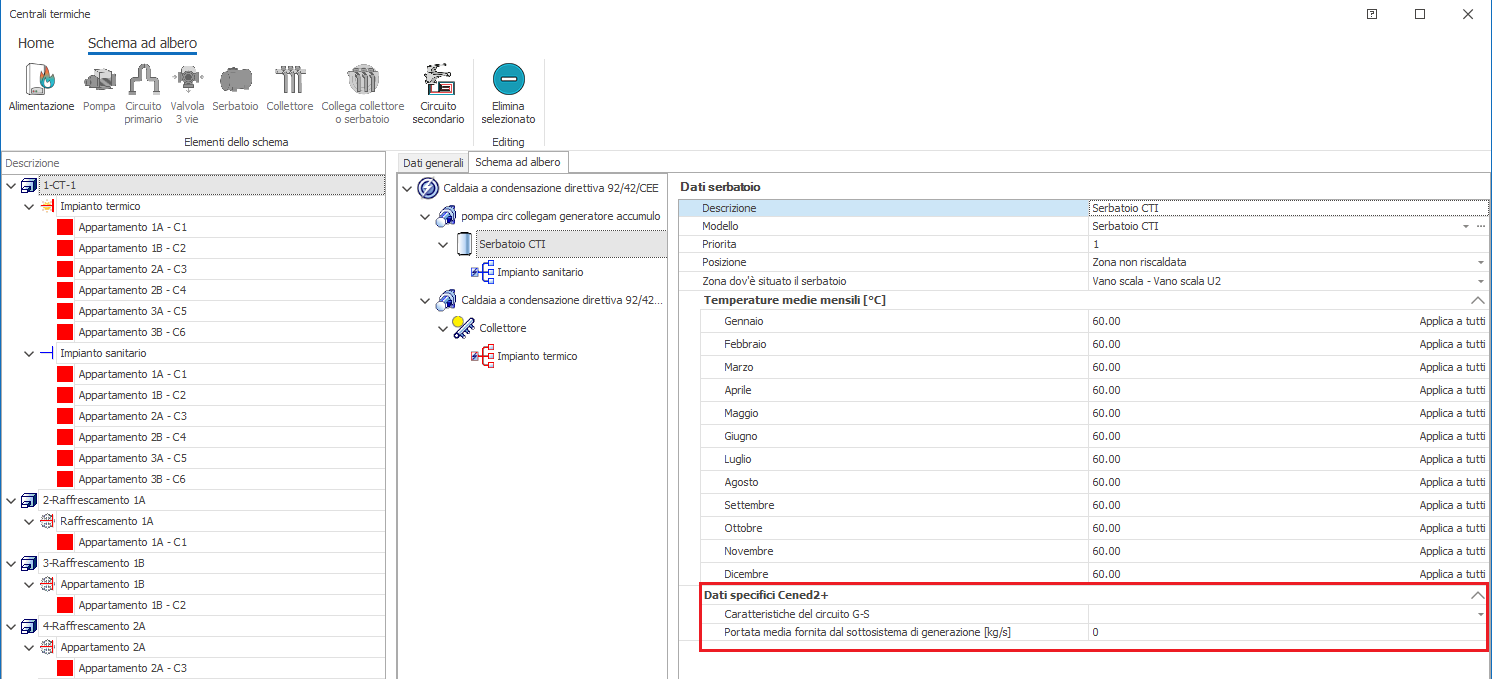
Task: Click the Alimentazione toolbar icon
Action: 41,82
